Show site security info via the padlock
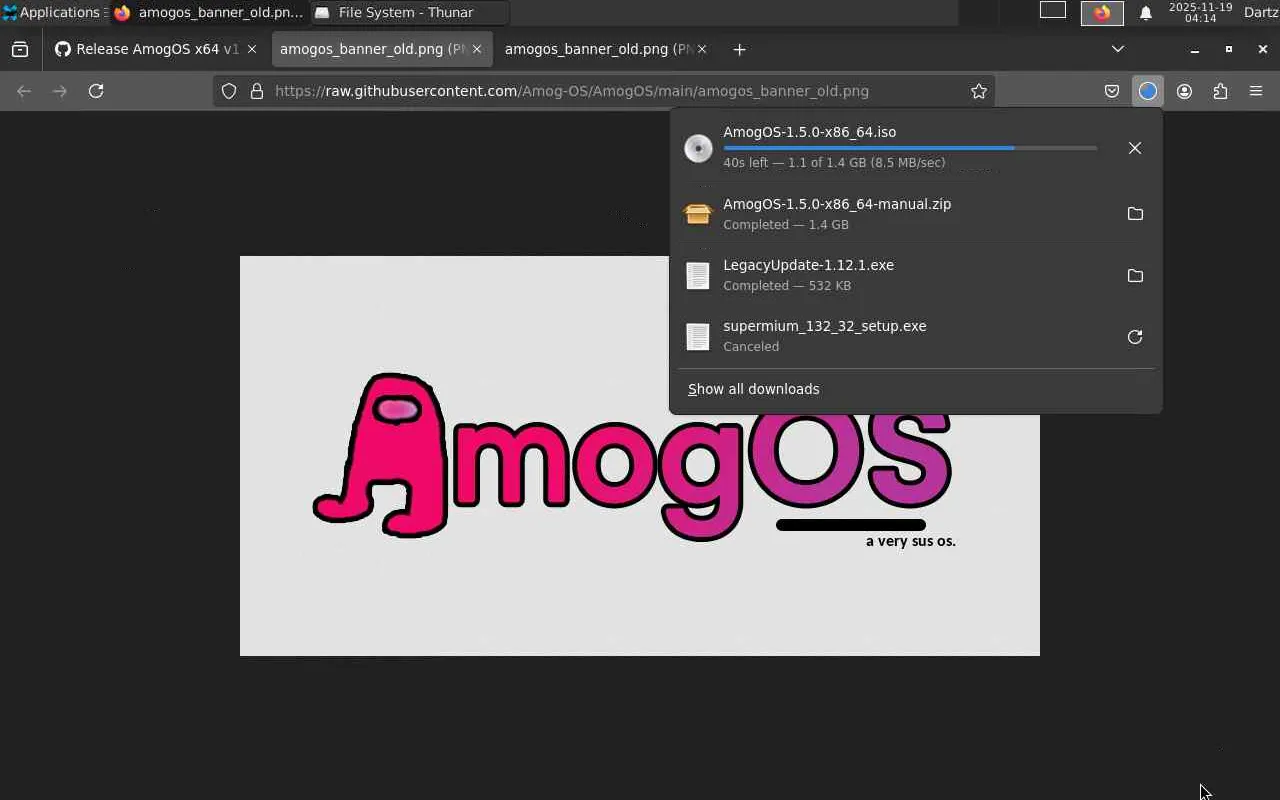This screenshot has height=800, width=1280. click(257, 91)
